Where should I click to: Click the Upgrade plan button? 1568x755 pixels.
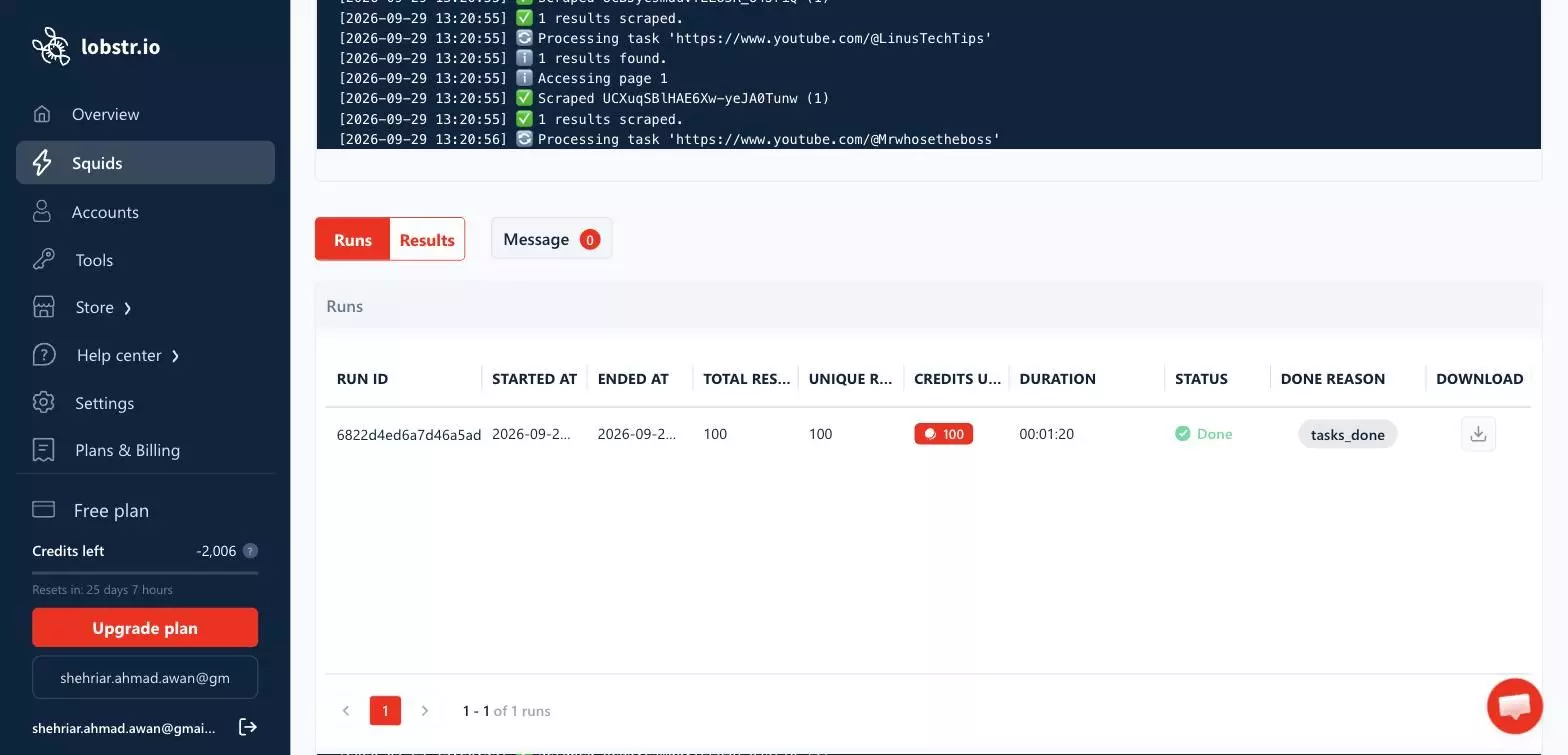click(145, 628)
